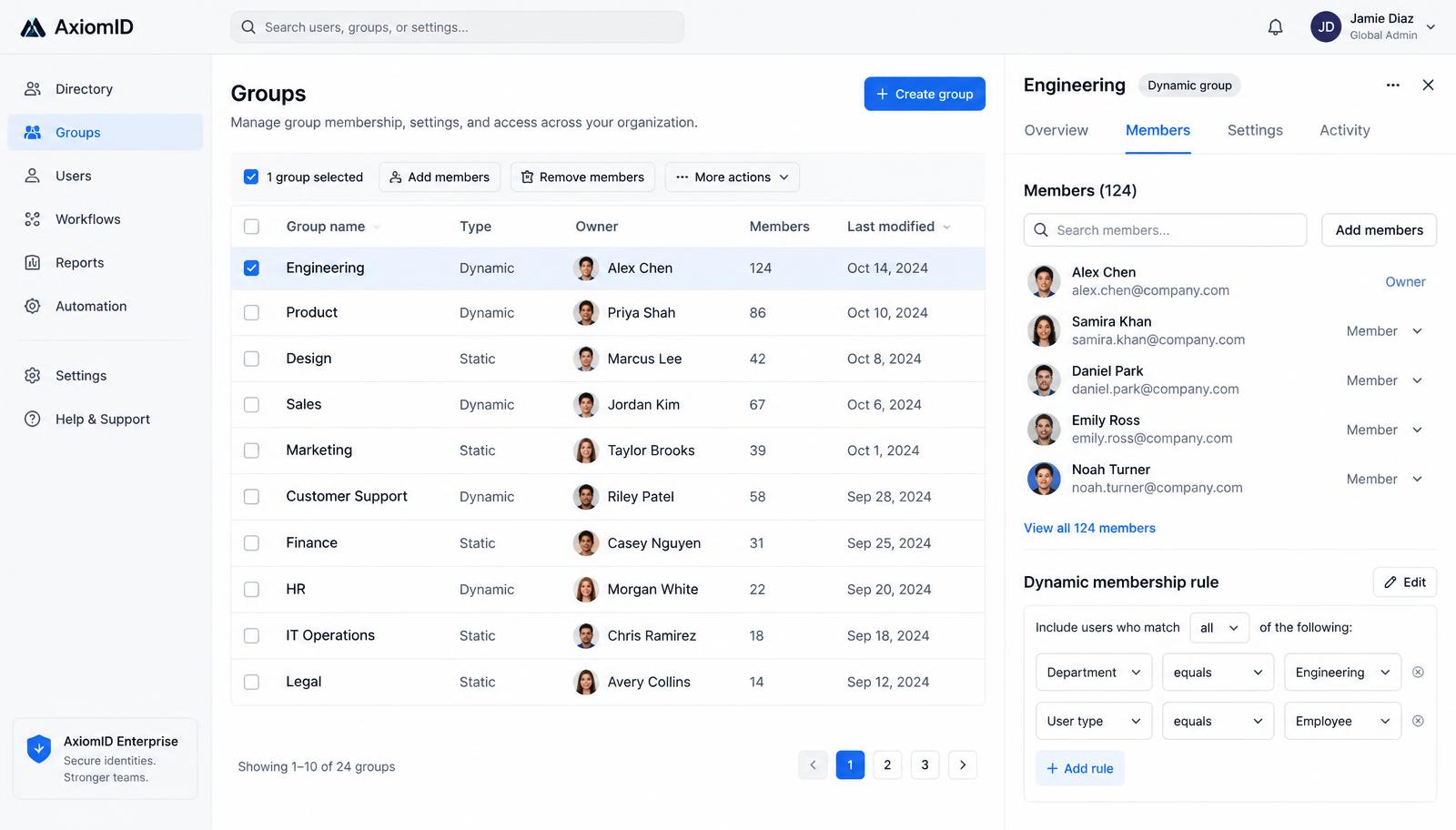This screenshot has width=1456, height=830.
Task: Click the AxiomID Enterprise shield icon
Action: 38,749
